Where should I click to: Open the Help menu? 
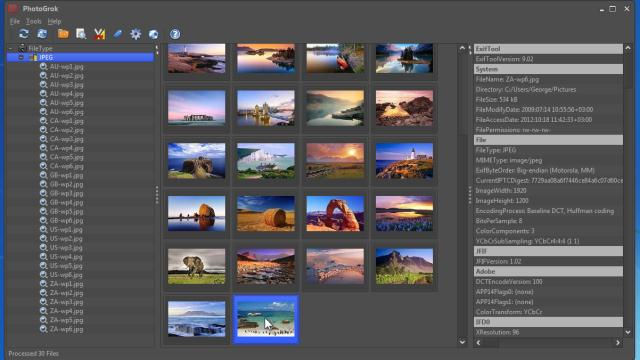[x=54, y=21]
